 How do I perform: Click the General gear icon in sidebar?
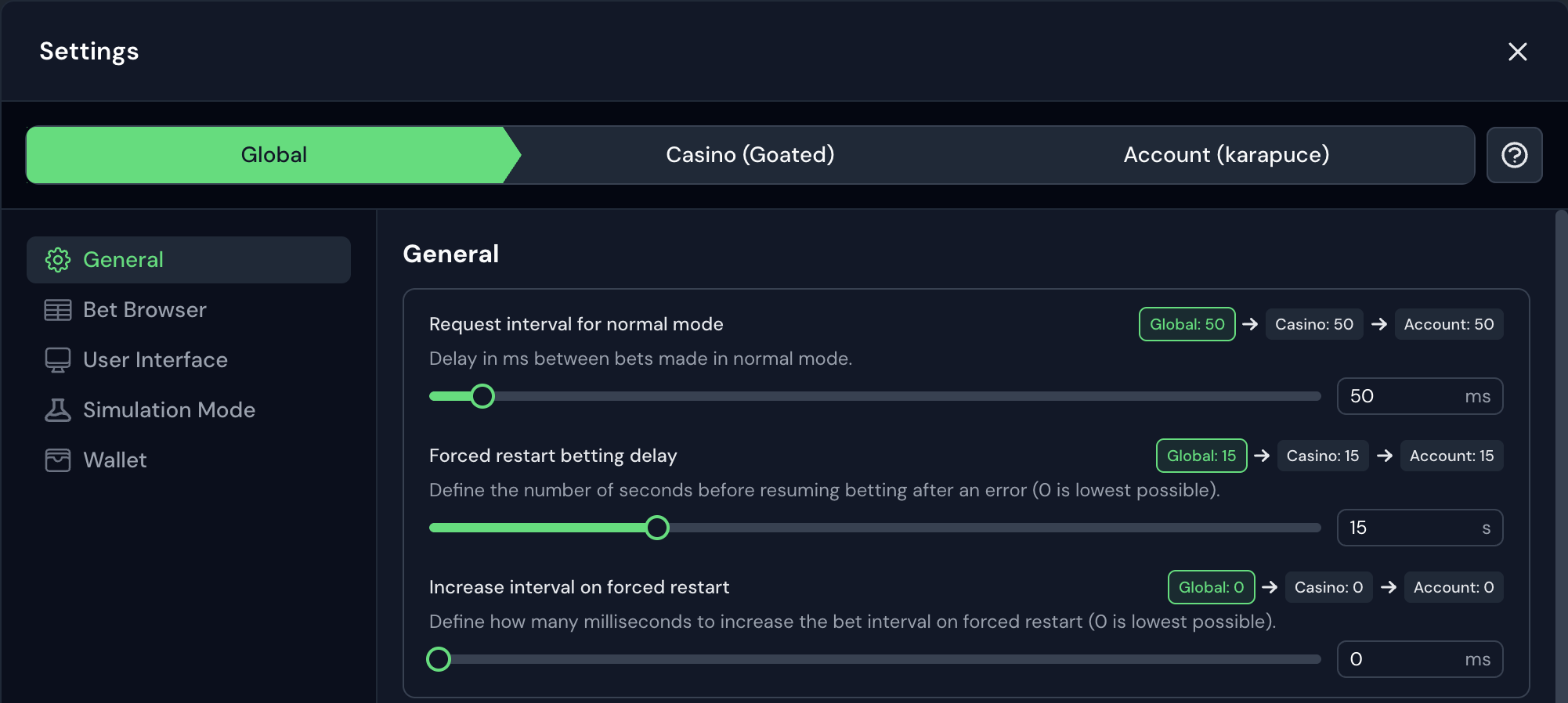58,260
